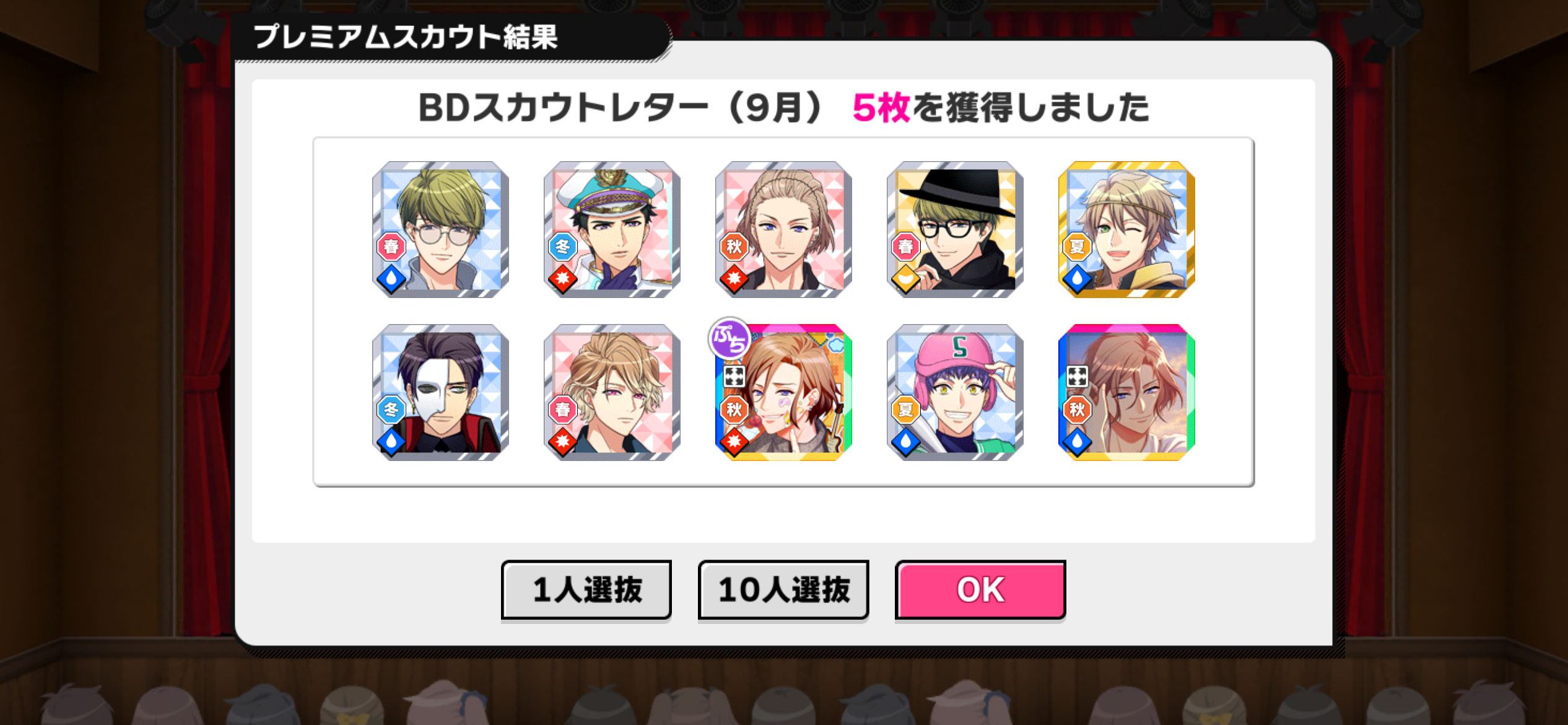Open the rainbow-framed sunset character card
This screenshot has height=725, width=1568.
coord(1126,392)
